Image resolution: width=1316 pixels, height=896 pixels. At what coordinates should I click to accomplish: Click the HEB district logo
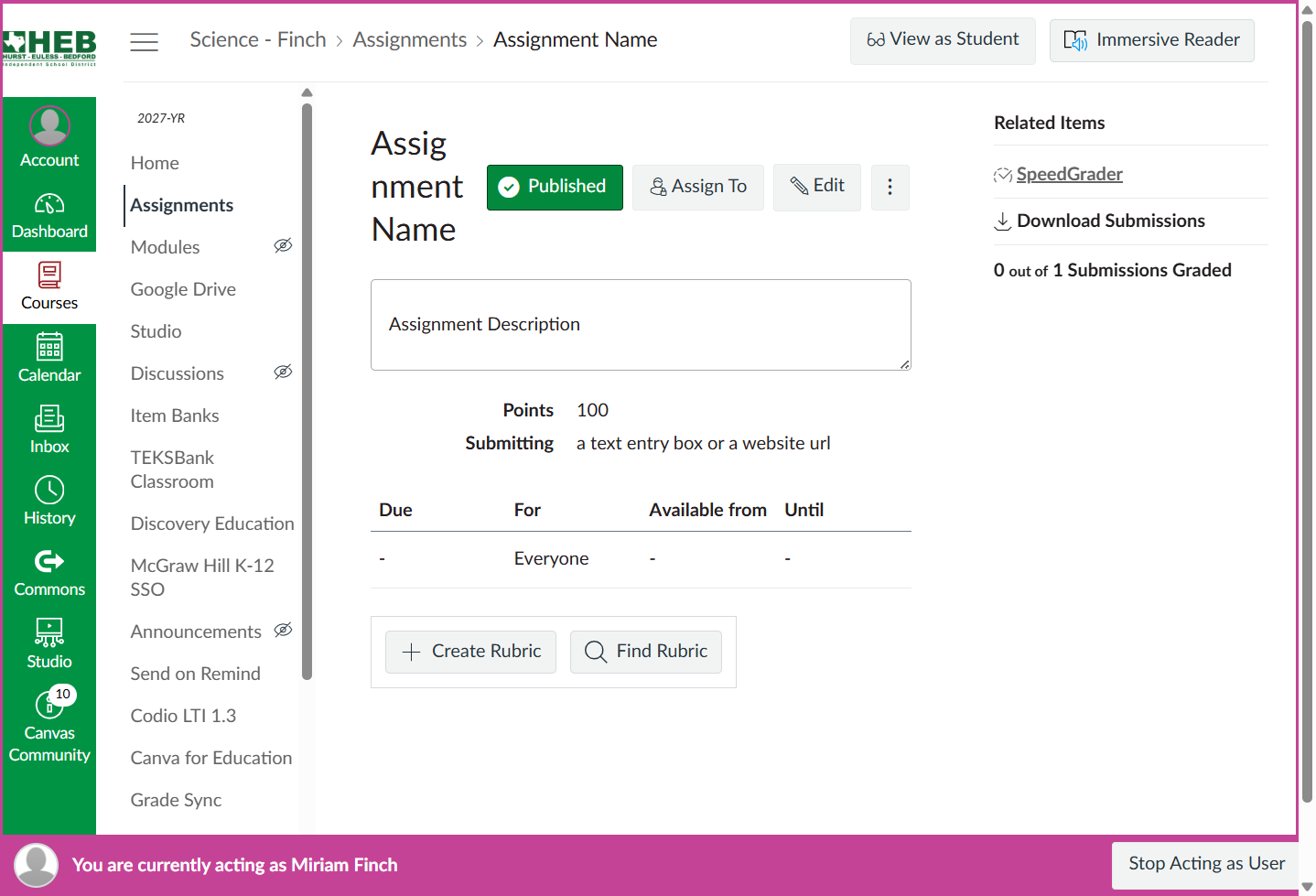click(49, 48)
